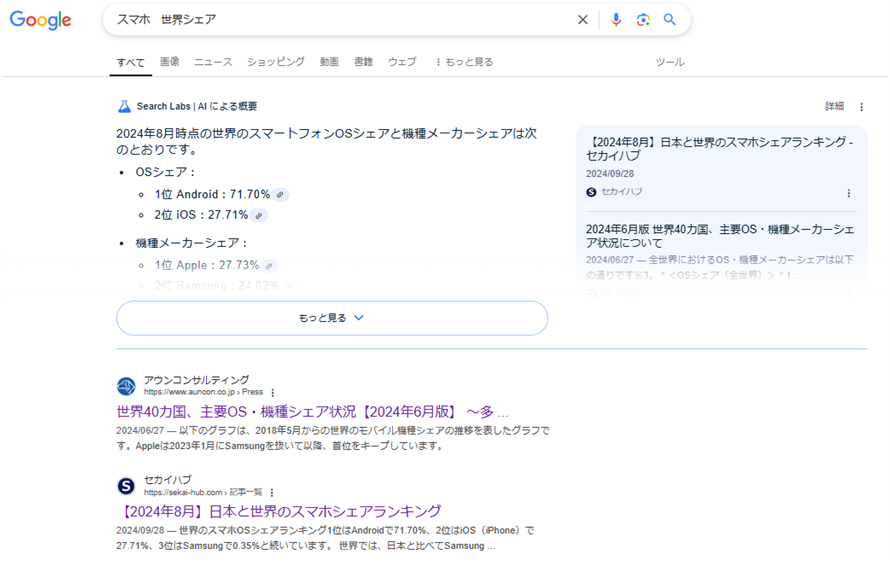Submit search with the magnifying glass icon
890x562 pixels.
coord(670,20)
